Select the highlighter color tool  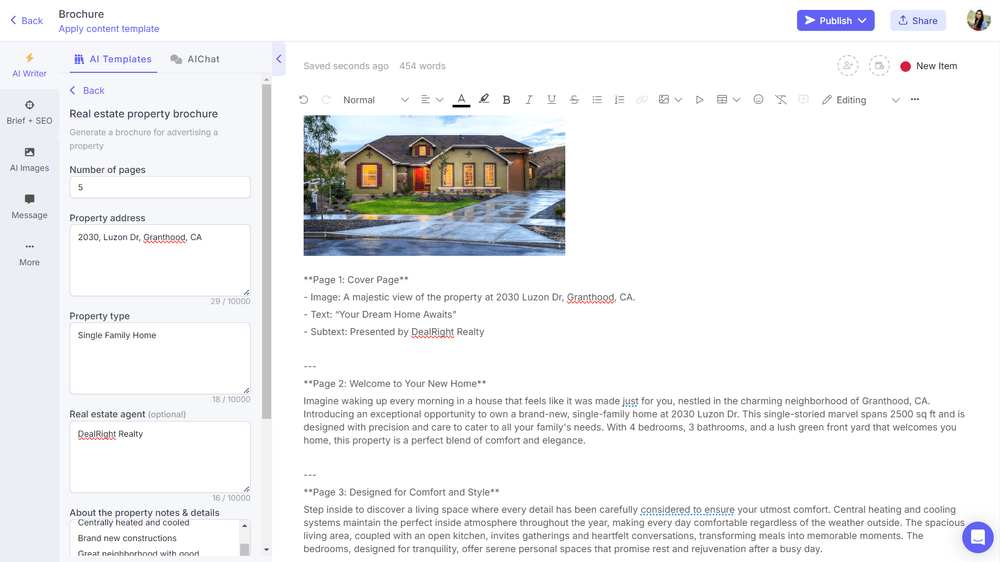click(484, 100)
